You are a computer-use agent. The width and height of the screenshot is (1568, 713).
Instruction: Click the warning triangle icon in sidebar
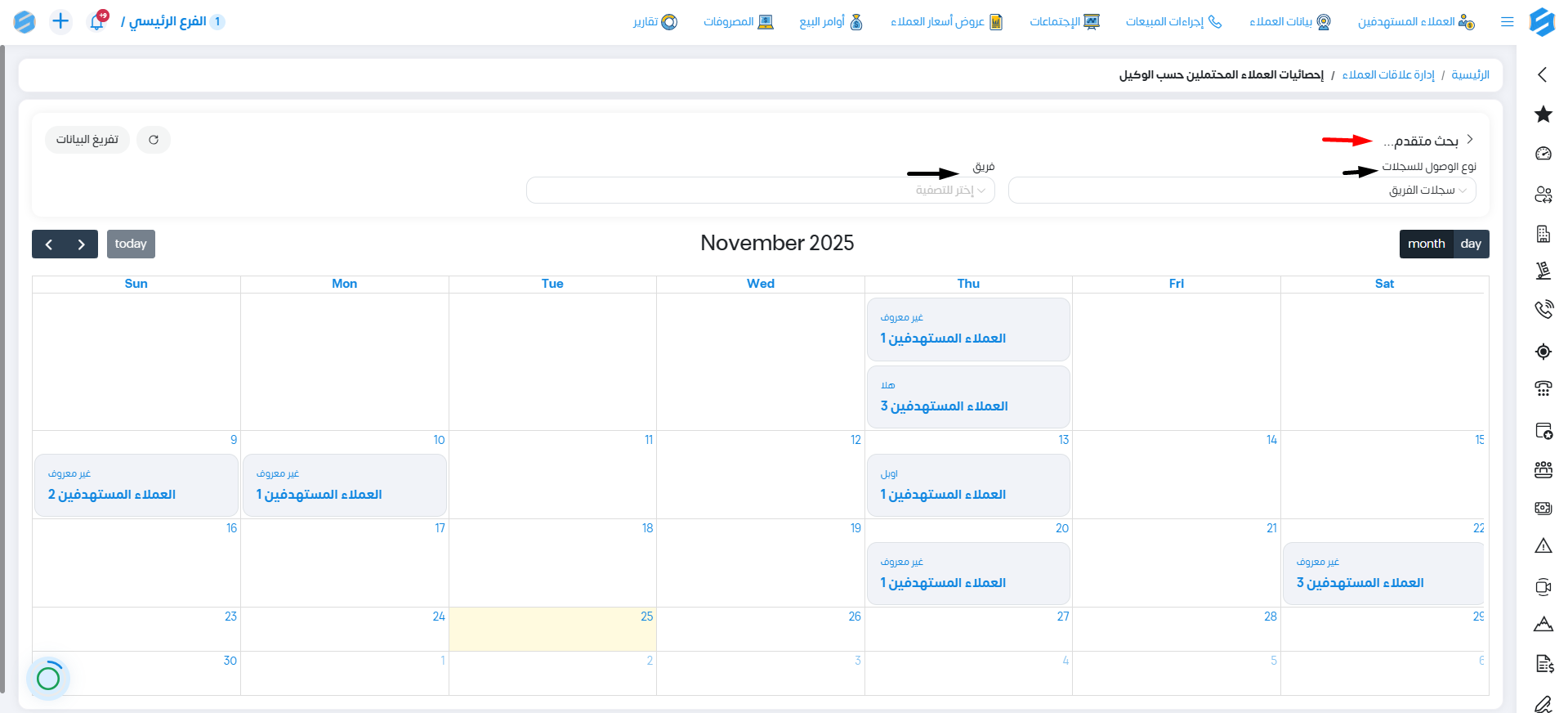pos(1543,546)
